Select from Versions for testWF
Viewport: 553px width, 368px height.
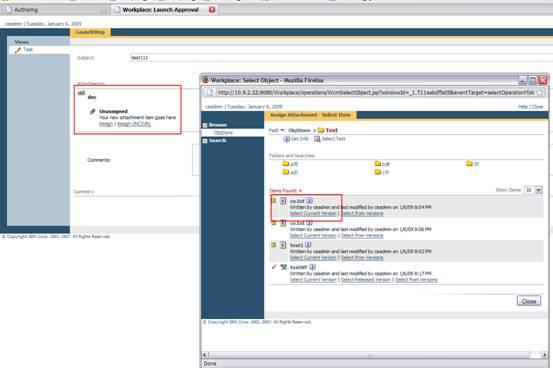pyautogui.click(x=416, y=280)
